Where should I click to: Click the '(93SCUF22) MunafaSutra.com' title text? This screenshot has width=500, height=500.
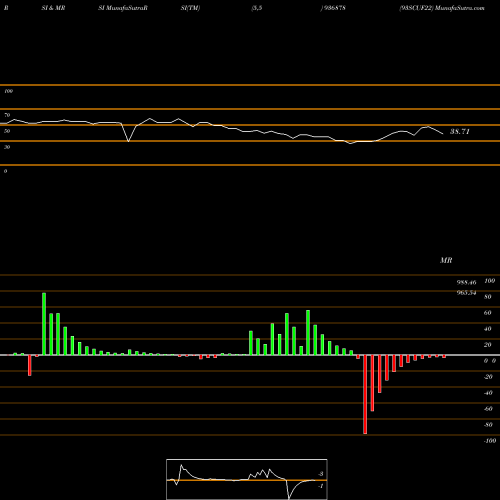(442, 8)
